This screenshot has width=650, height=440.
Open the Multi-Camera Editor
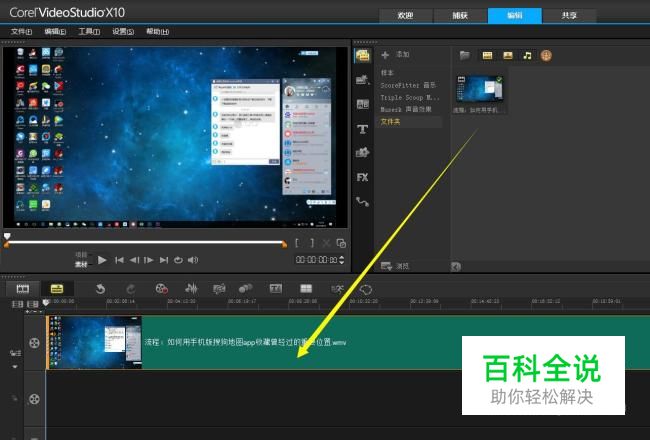(306, 288)
